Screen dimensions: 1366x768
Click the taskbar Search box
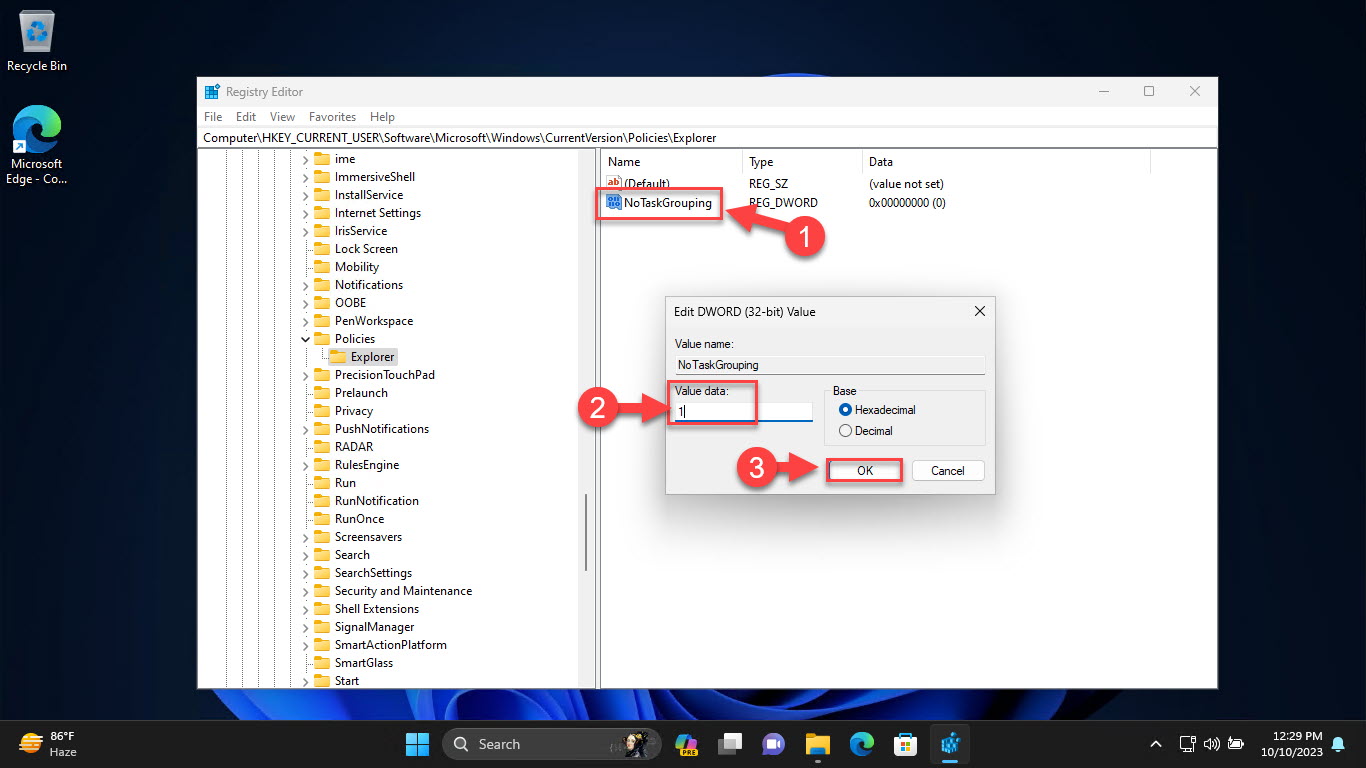click(x=553, y=744)
